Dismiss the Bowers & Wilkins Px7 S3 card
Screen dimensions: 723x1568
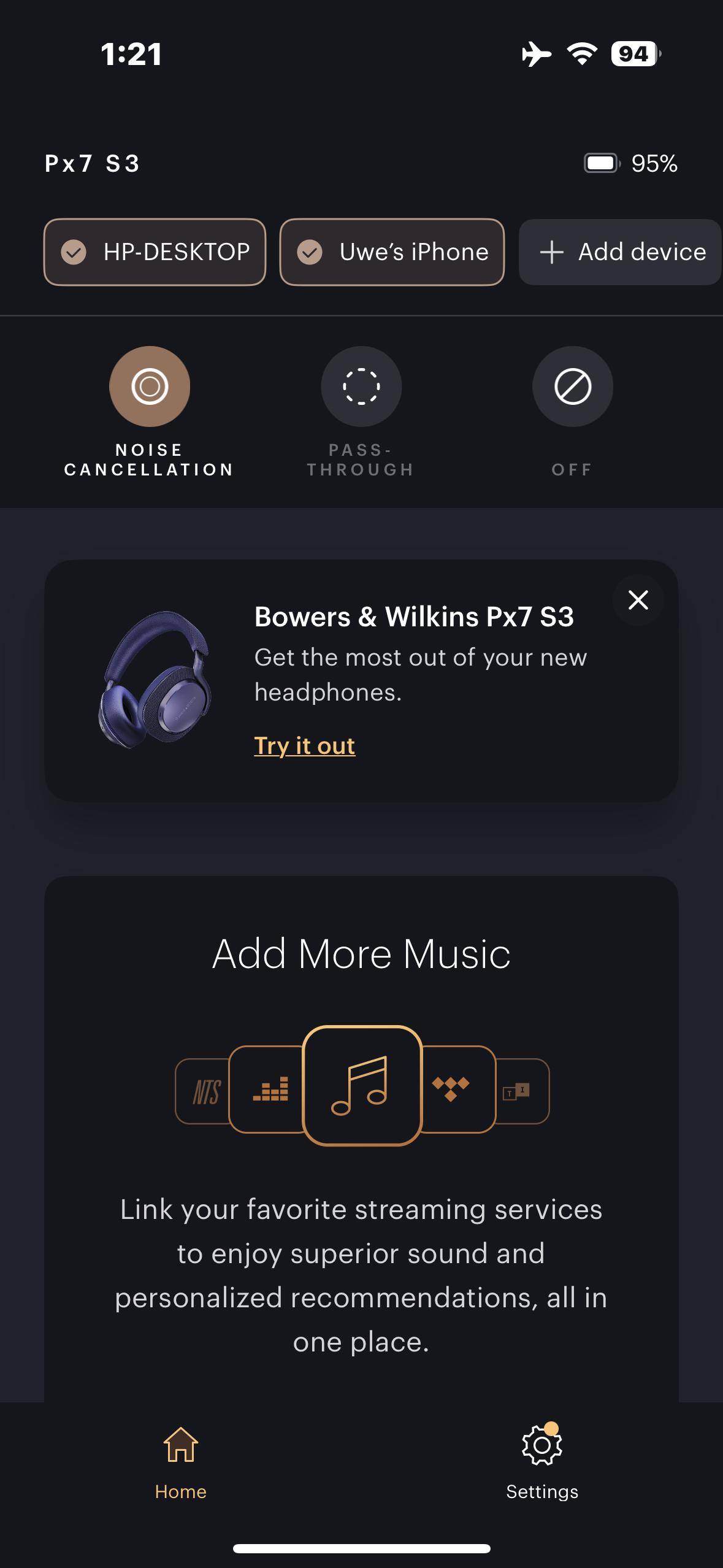(638, 600)
